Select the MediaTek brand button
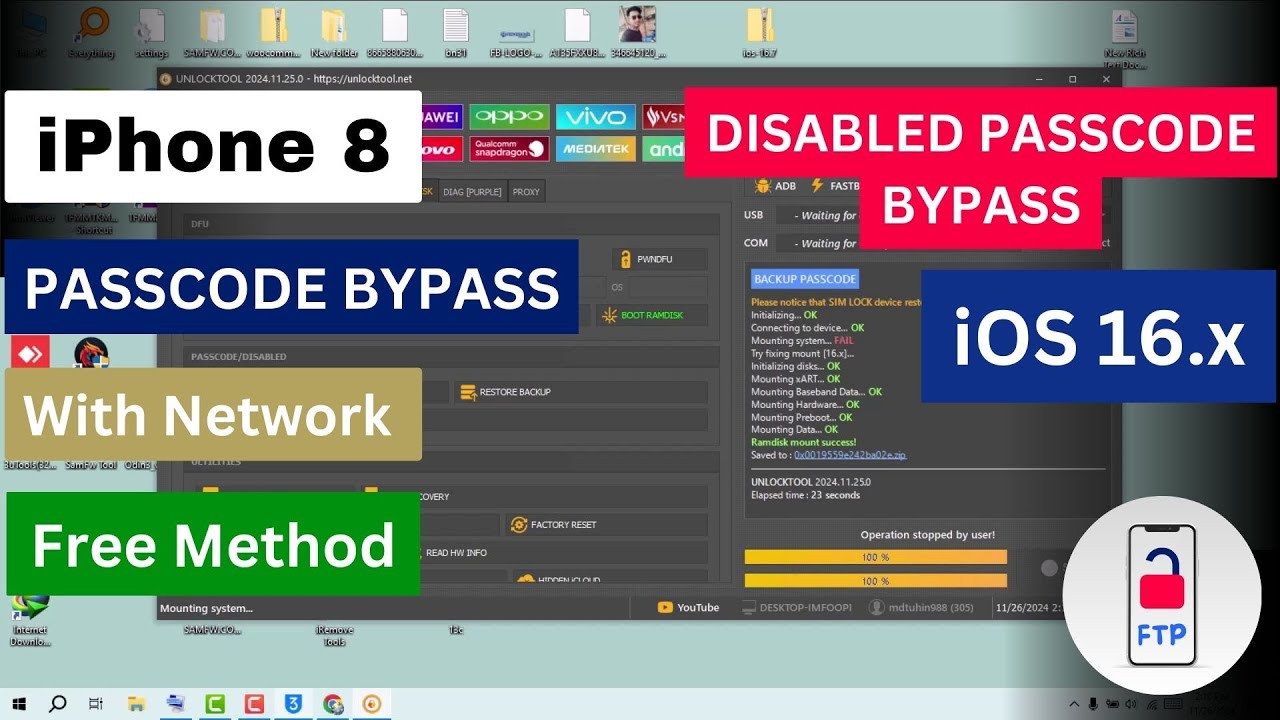The image size is (1280, 720). [595, 150]
